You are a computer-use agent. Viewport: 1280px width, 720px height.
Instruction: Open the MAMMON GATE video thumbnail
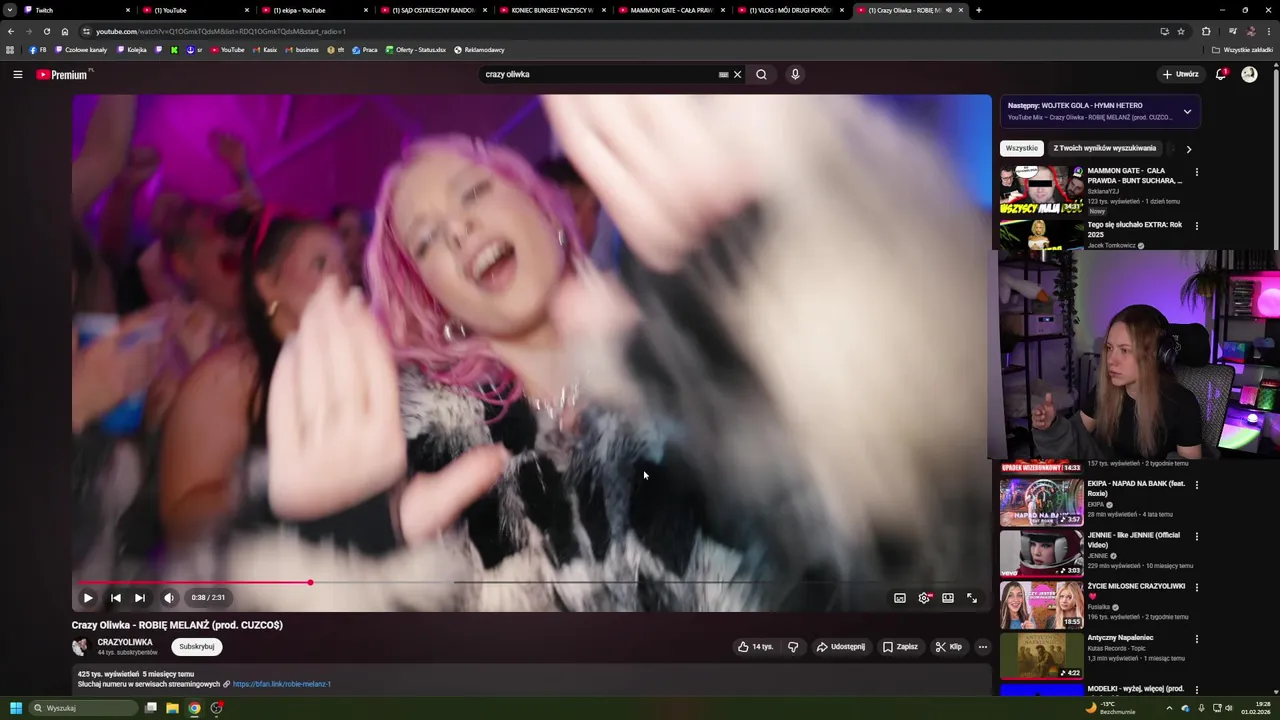click(x=1041, y=190)
